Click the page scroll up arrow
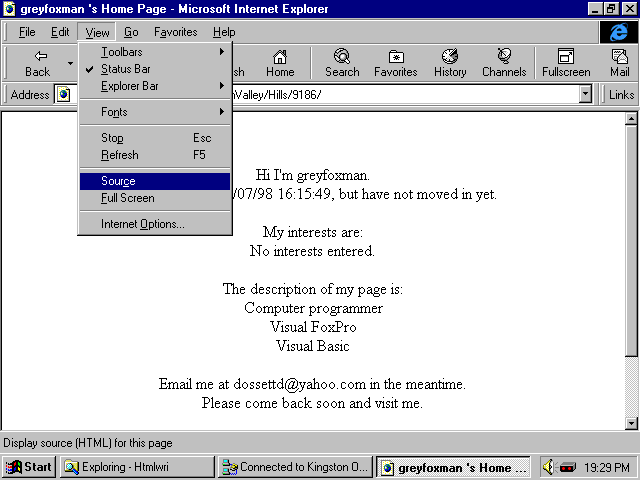 [631, 119]
